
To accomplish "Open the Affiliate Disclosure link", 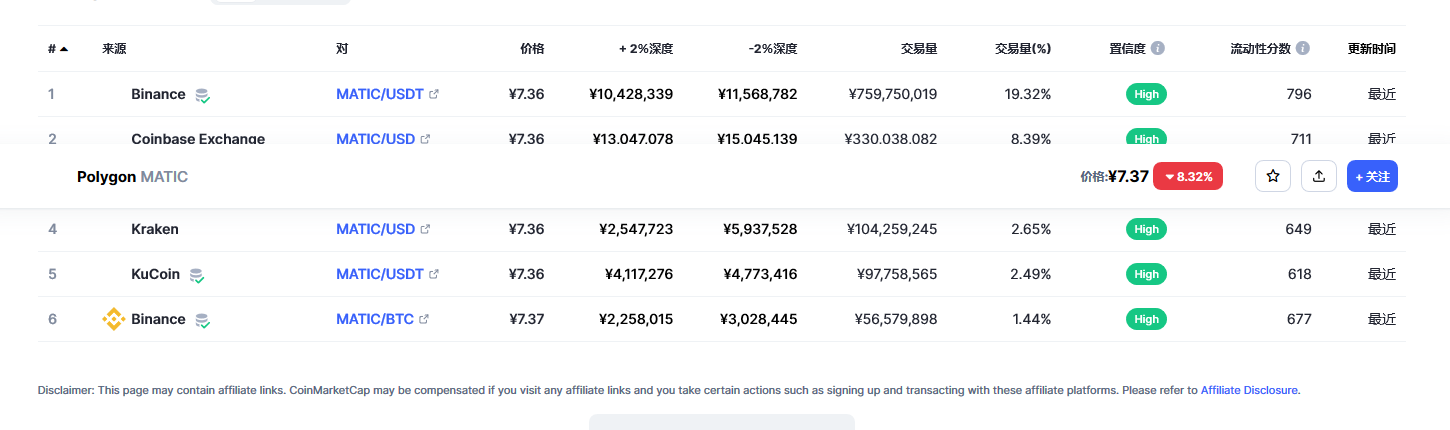I will (1249, 390).
